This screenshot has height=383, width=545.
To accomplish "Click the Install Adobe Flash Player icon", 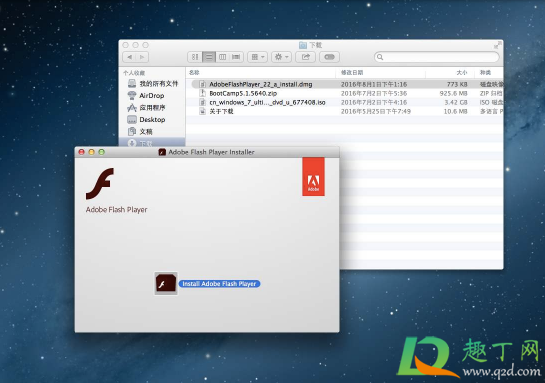I will coord(166,283).
